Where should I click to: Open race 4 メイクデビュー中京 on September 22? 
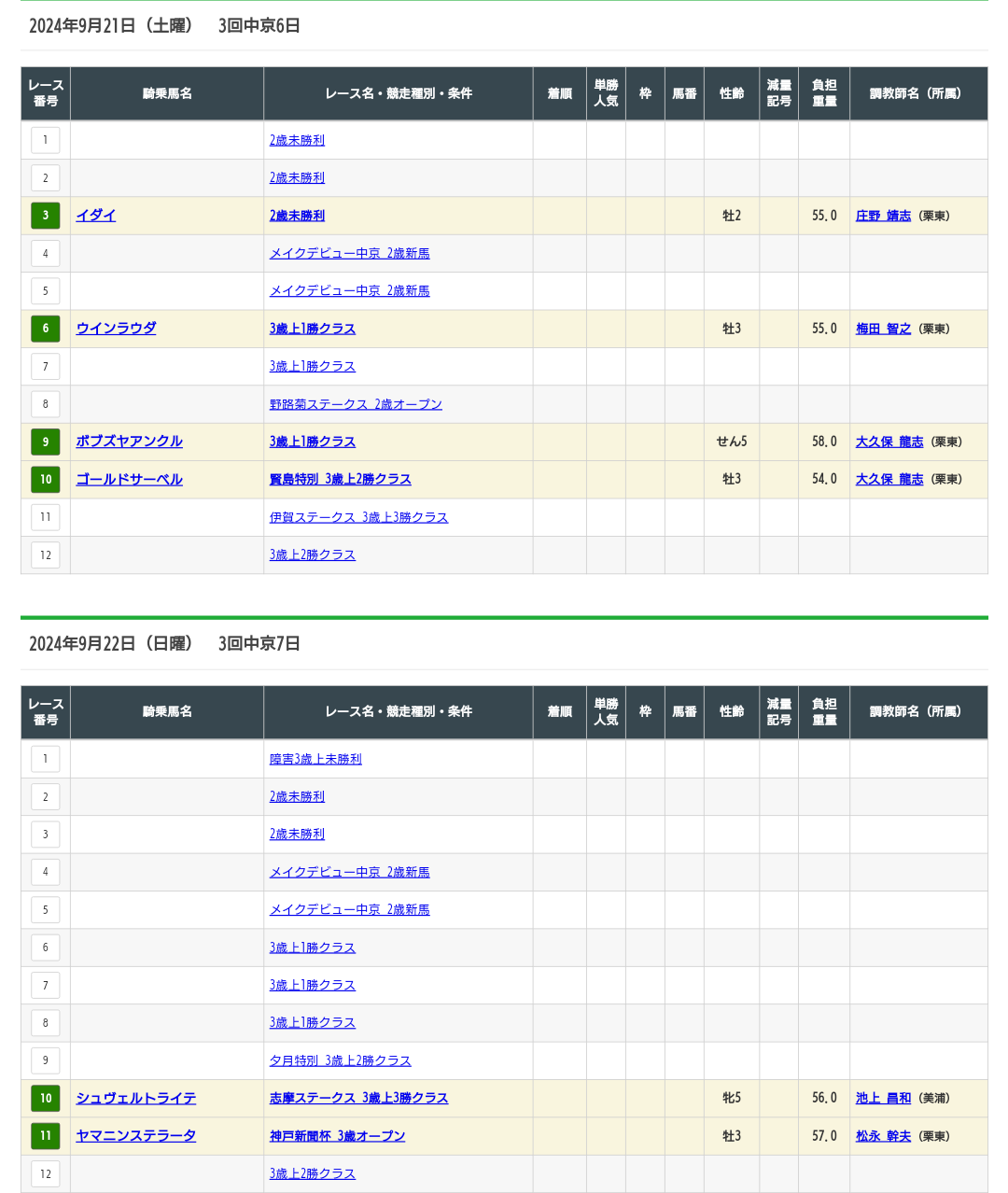(350, 872)
